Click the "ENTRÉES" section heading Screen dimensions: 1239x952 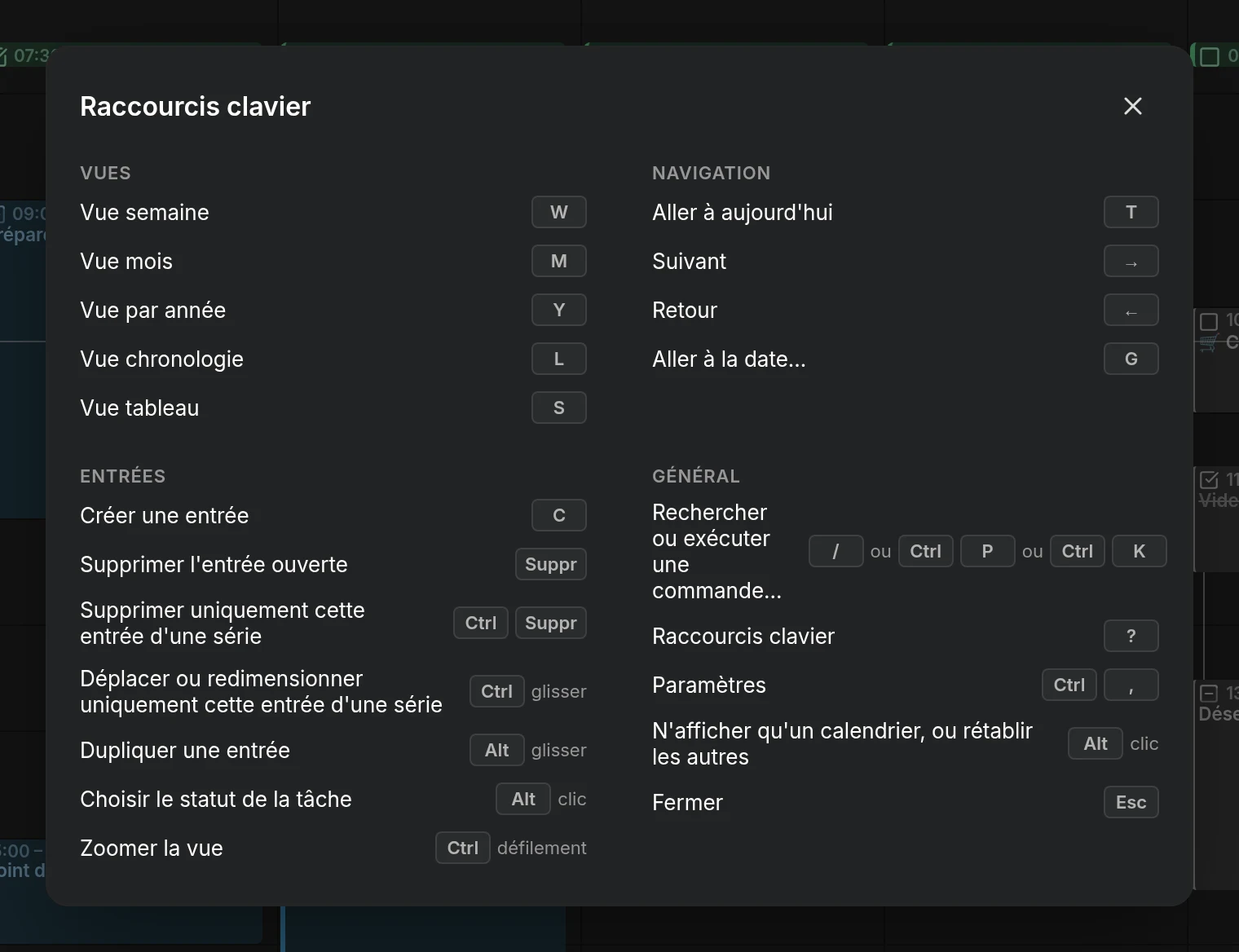tap(122, 476)
